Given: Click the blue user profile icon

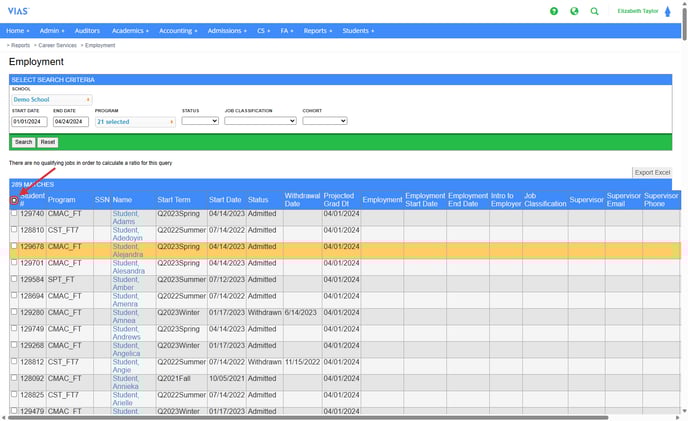Looking at the screenshot, I should point(668,12).
